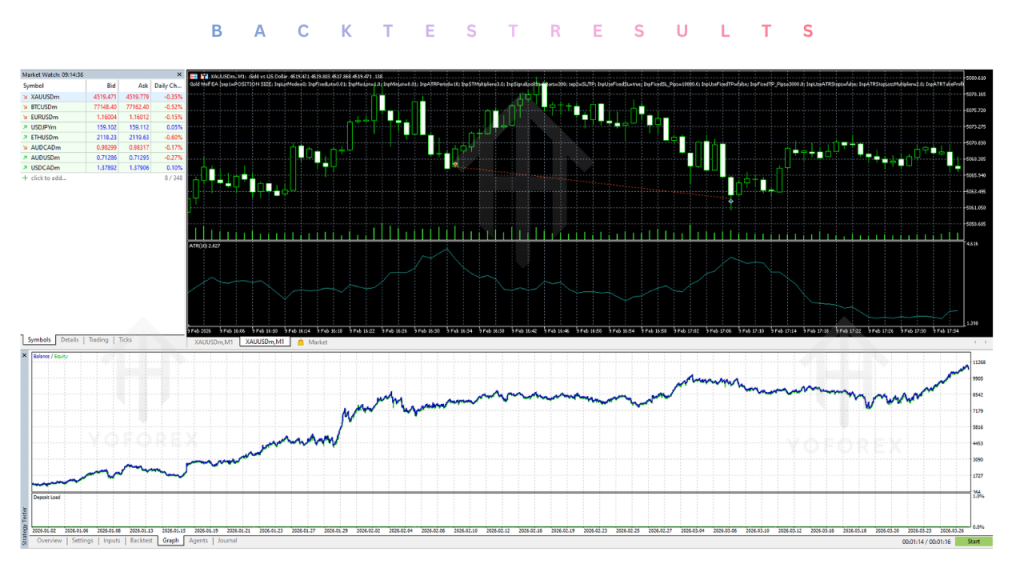Click the Market shopping bag icon
The image size is (1024, 576).
pos(301,342)
